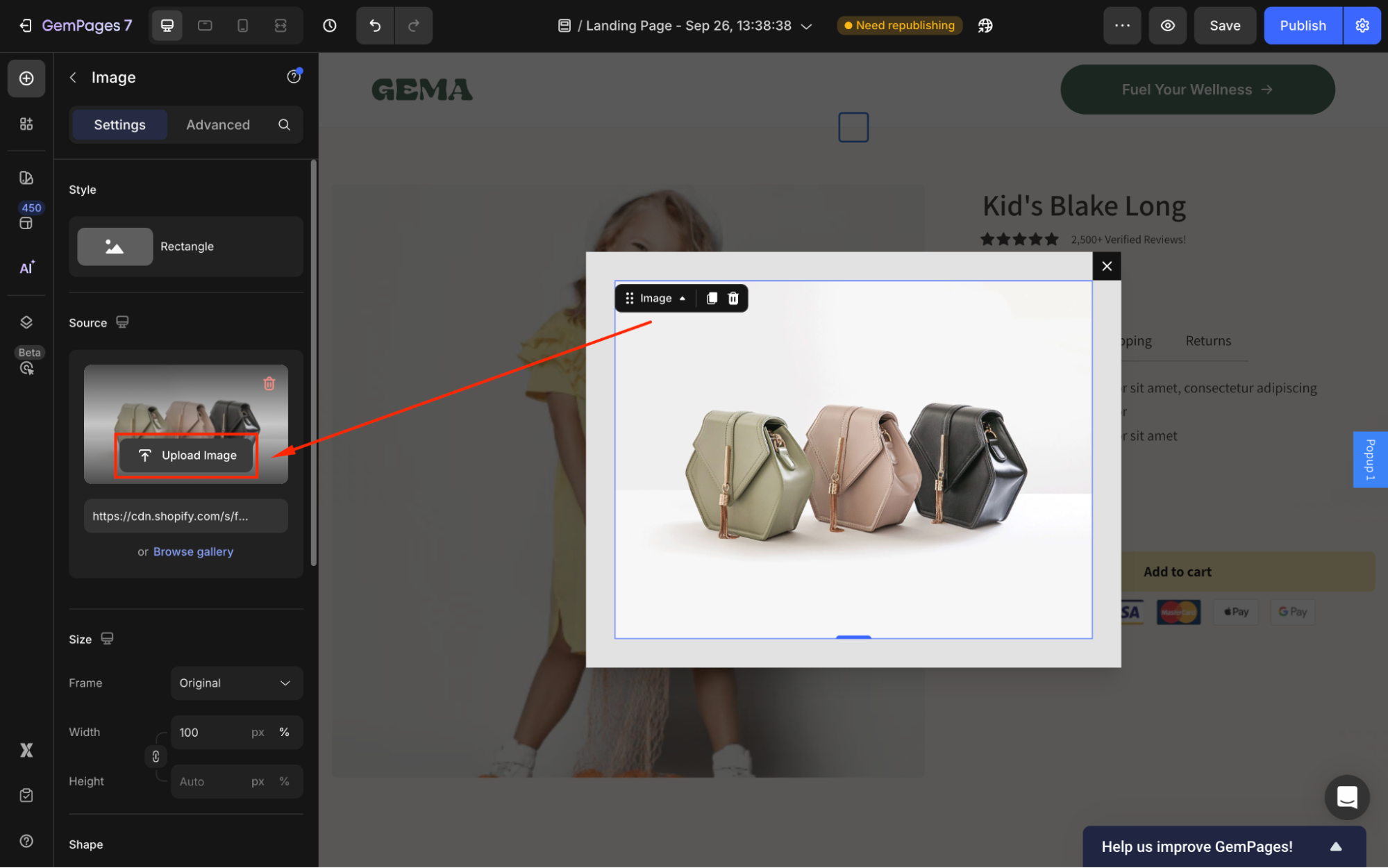Open the Frame Original dropdown
1388x868 pixels.
tap(236, 683)
